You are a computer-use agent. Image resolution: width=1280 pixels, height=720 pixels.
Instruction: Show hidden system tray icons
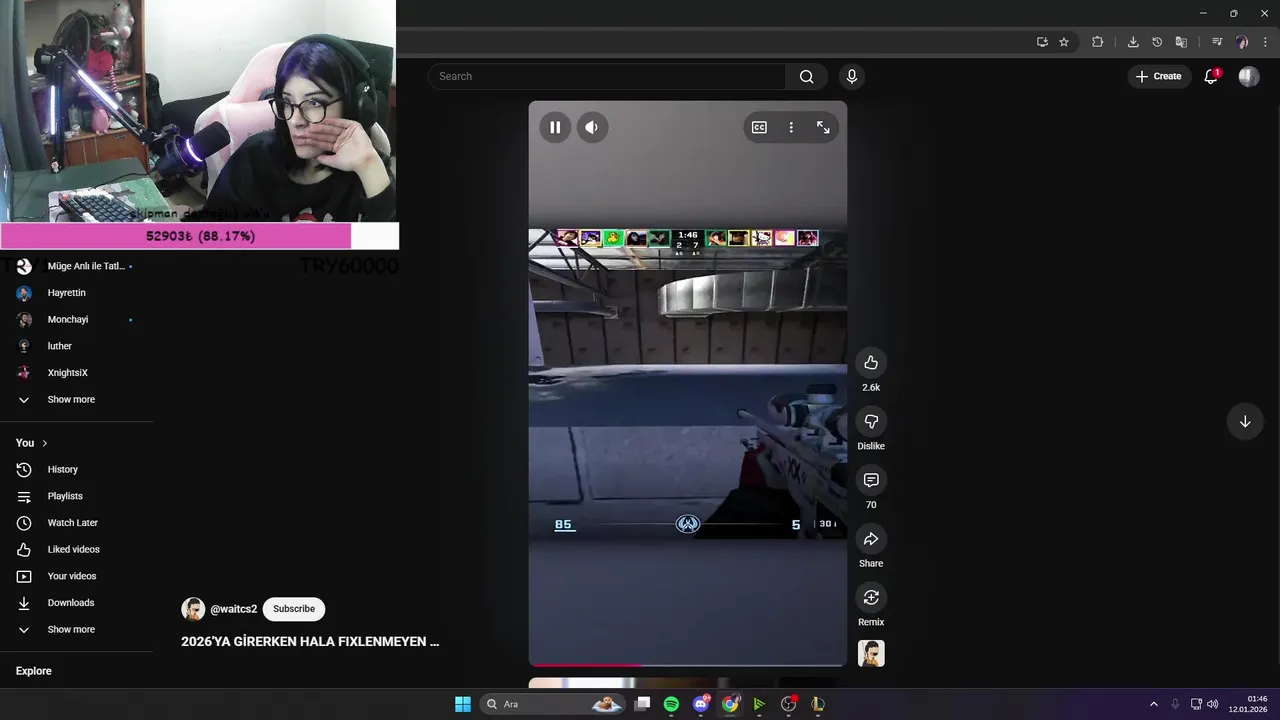click(1153, 704)
